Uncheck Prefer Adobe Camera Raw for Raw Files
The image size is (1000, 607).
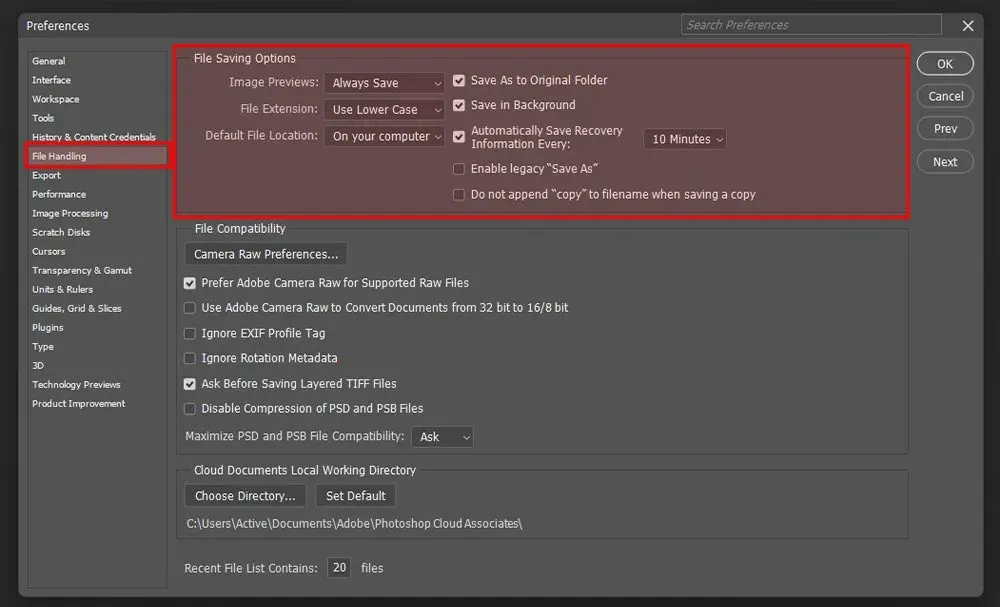[189, 283]
